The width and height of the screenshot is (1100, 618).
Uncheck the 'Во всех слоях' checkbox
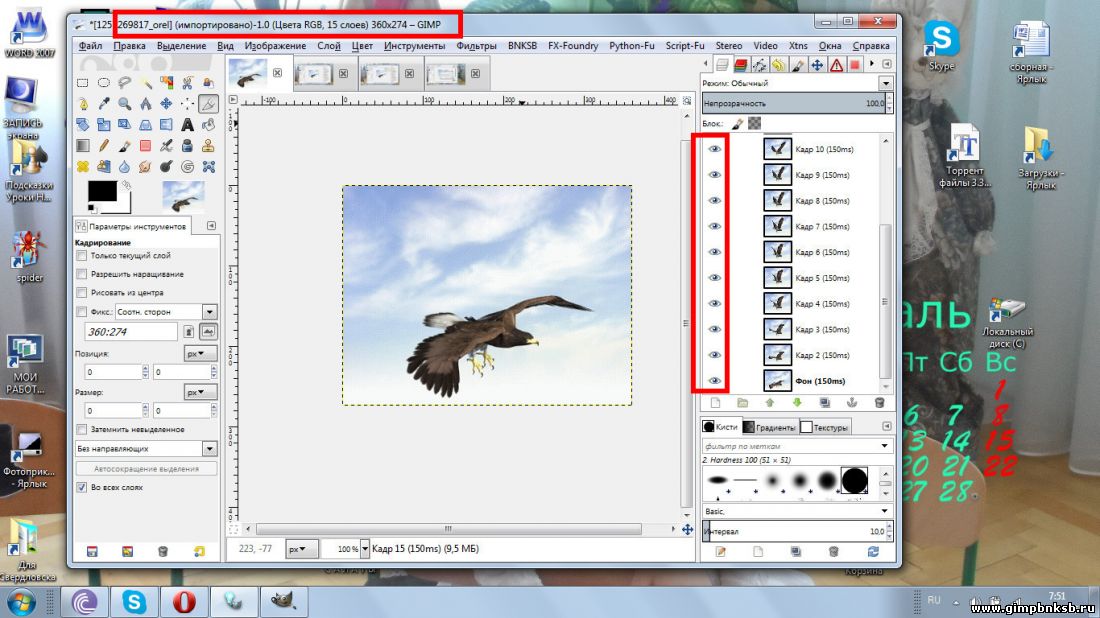pos(82,487)
